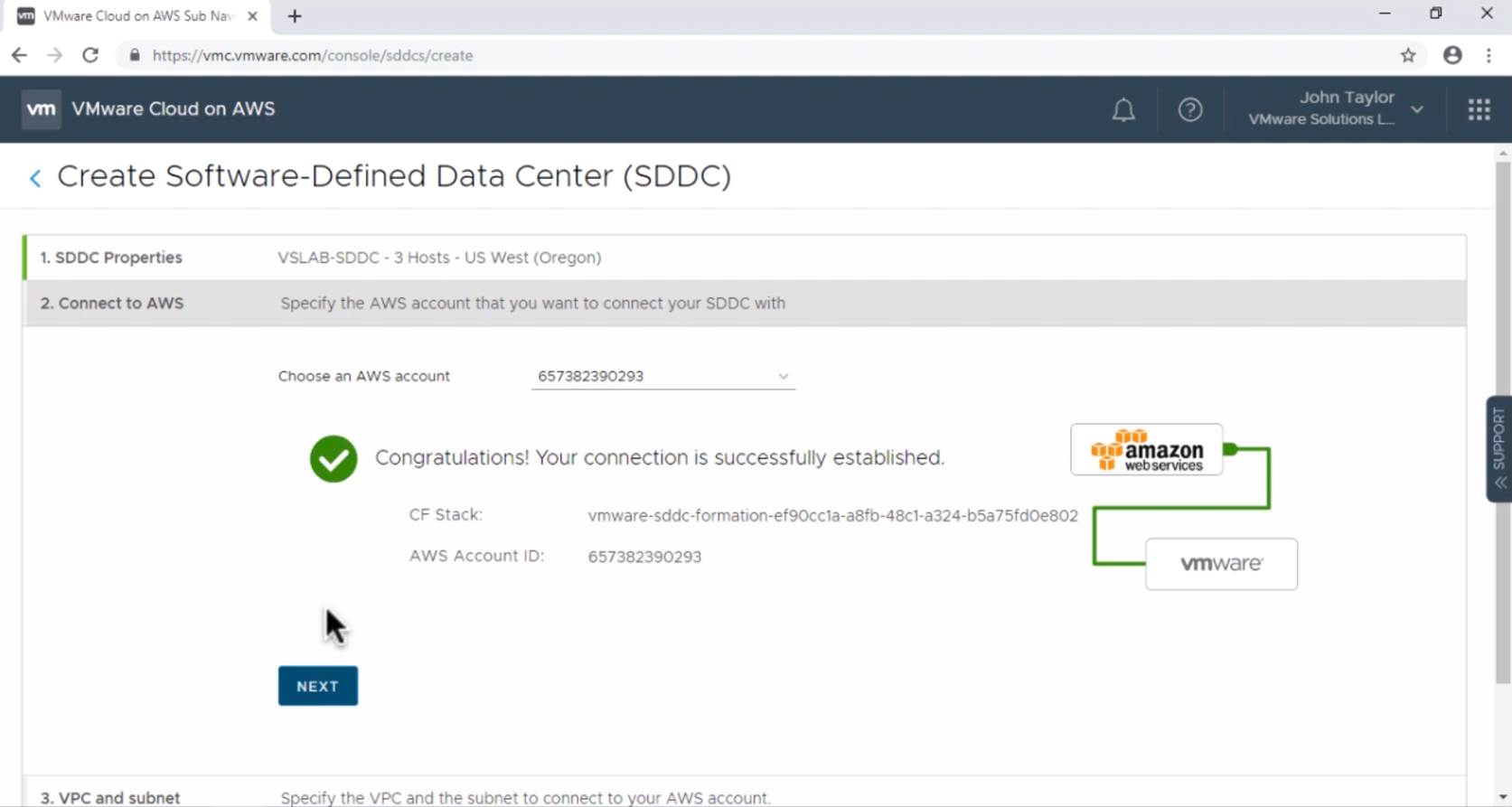
Task: Click the 'Create Software-Defined Data Center' heading
Action: 394,176
